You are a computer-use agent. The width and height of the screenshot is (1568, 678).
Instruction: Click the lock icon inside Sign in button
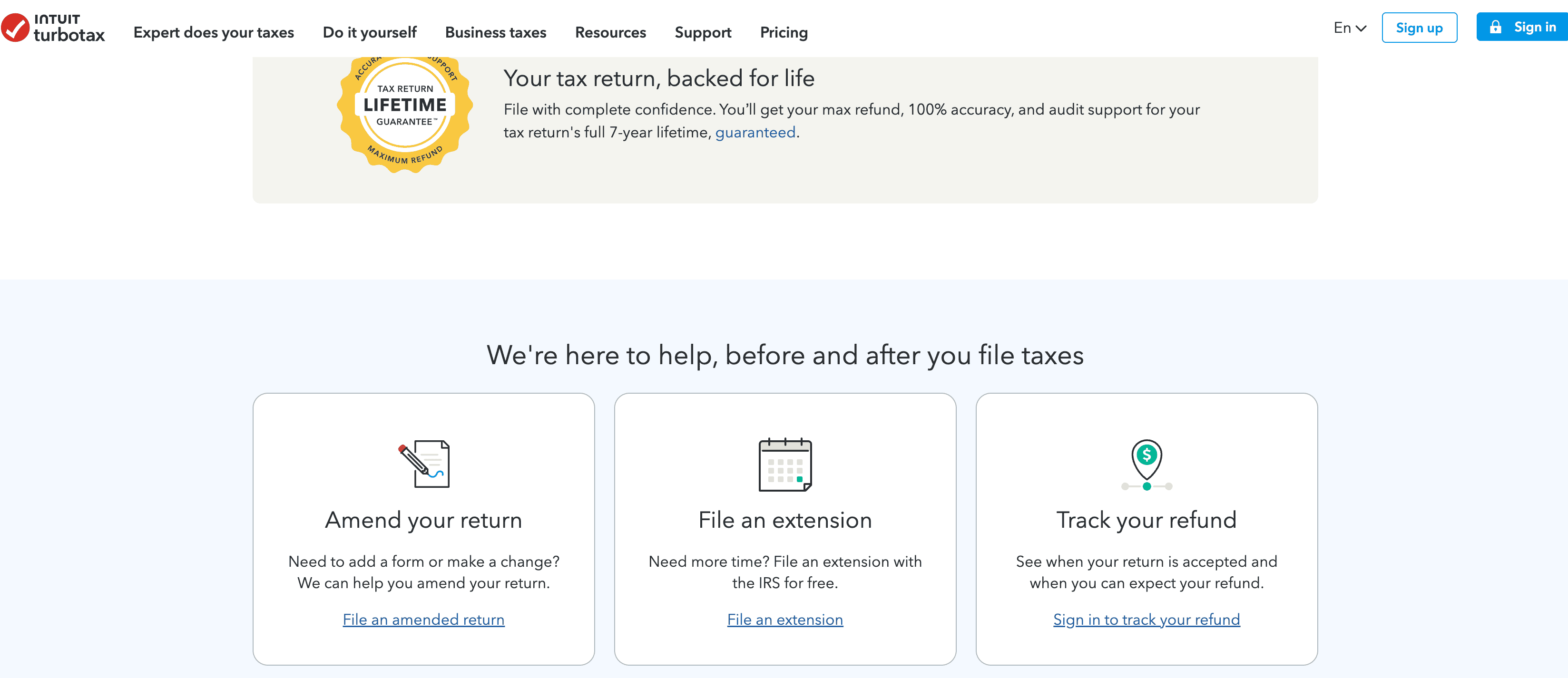1497,27
